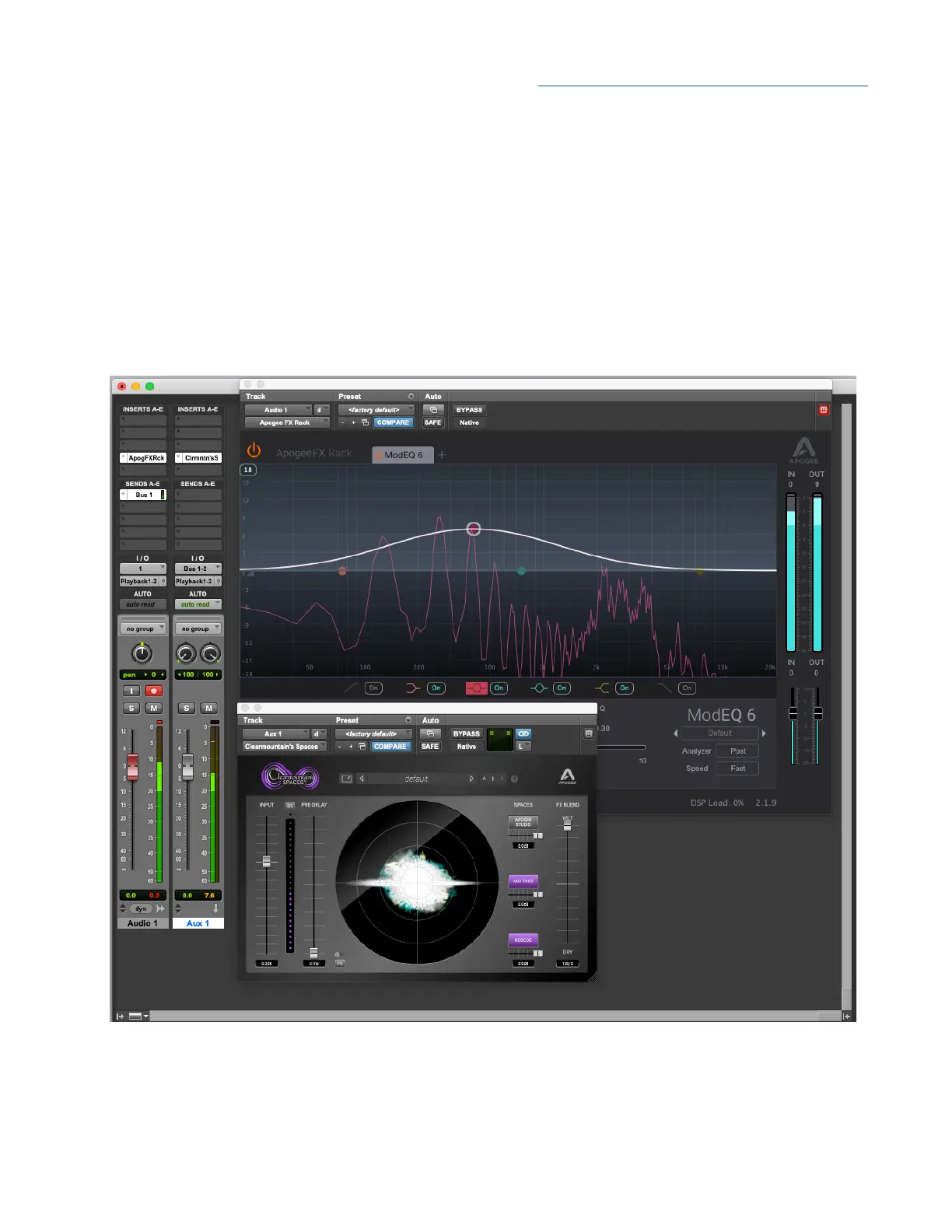This screenshot has height=1232, width=952.
Task: Open the help question-mark icon in the Spaces preset bar
Action: (514, 779)
